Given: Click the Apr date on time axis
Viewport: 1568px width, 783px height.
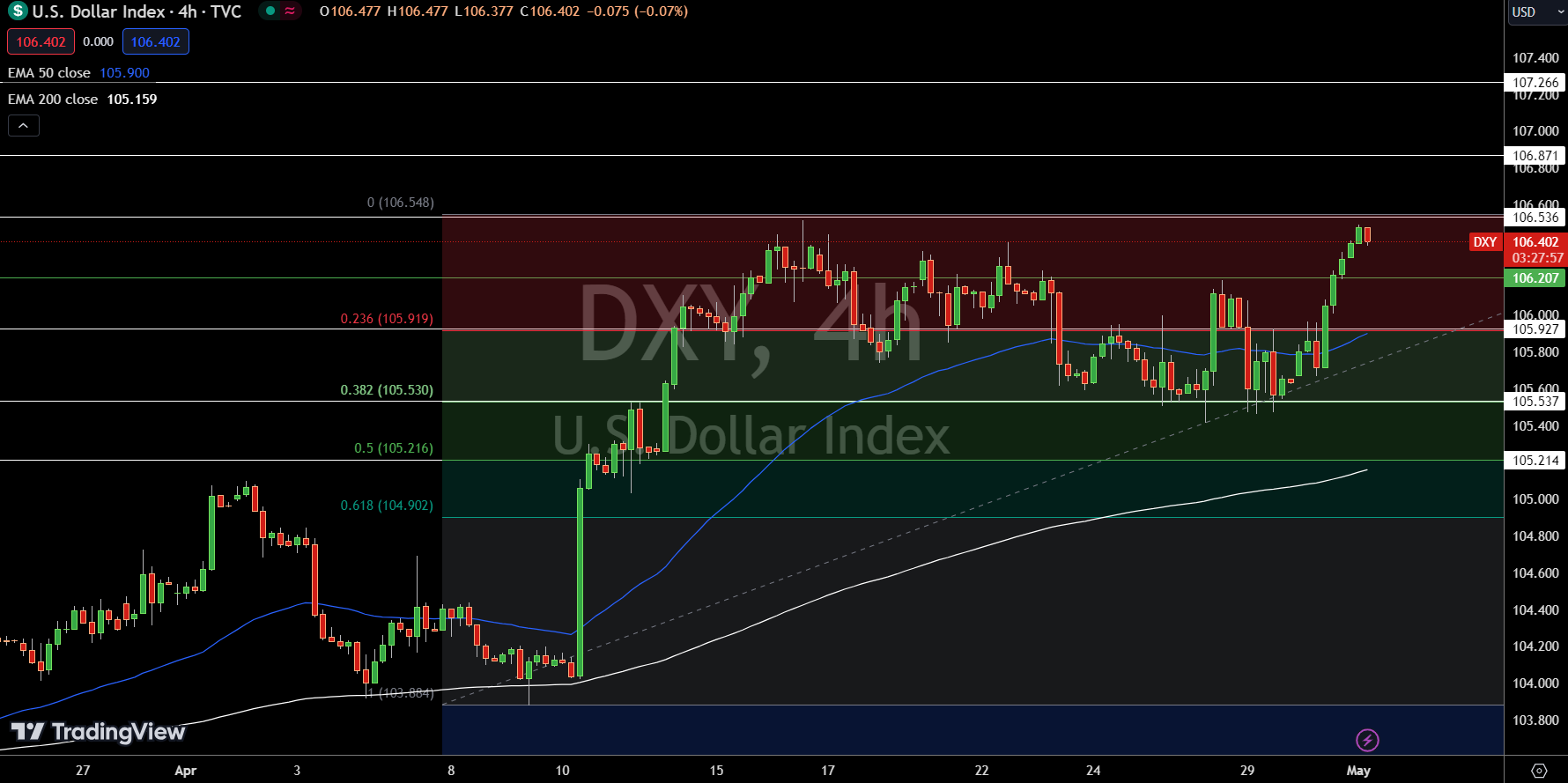Looking at the screenshot, I should 185,771.
